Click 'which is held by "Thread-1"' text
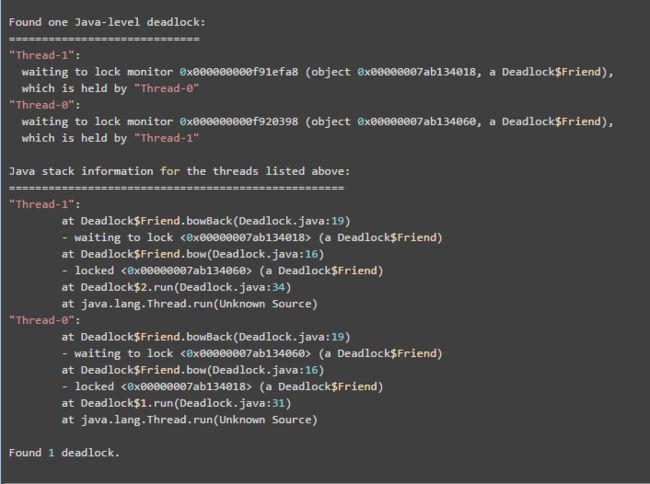This screenshot has height=484, width=650. 110,138
